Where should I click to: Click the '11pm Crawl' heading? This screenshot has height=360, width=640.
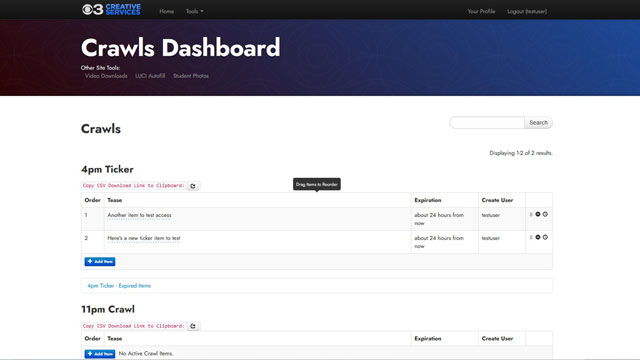[108, 309]
